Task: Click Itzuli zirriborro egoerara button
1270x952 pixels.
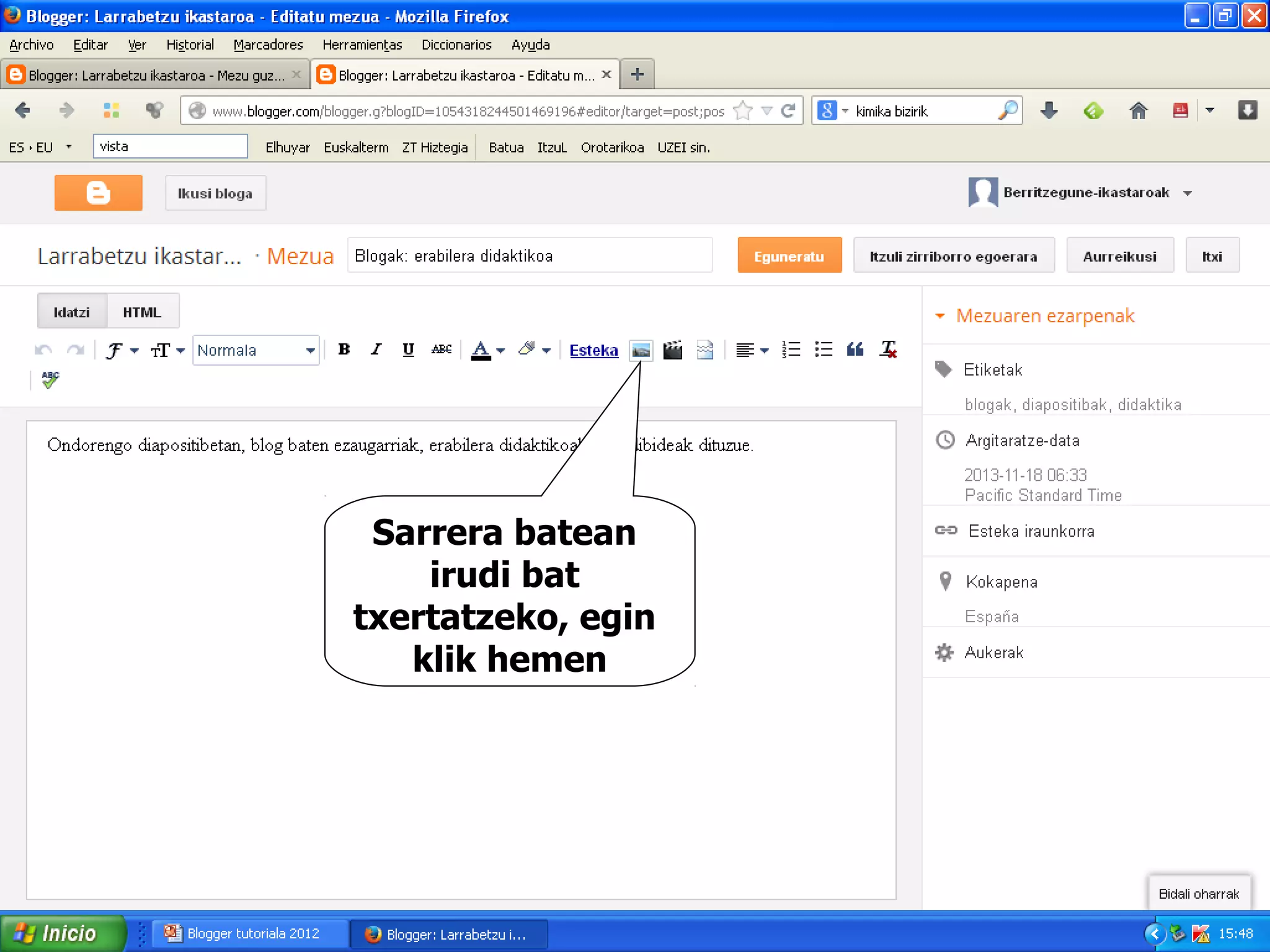Action: (953, 255)
